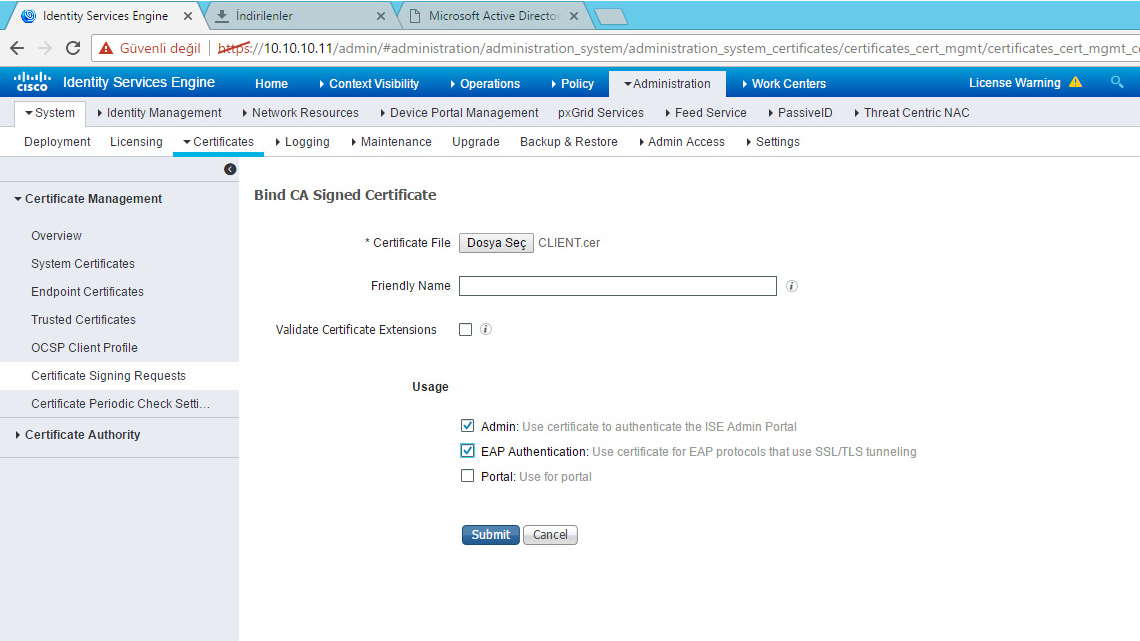Open the Context Visibility menu
This screenshot has width=1140, height=641.
[369, 84]
